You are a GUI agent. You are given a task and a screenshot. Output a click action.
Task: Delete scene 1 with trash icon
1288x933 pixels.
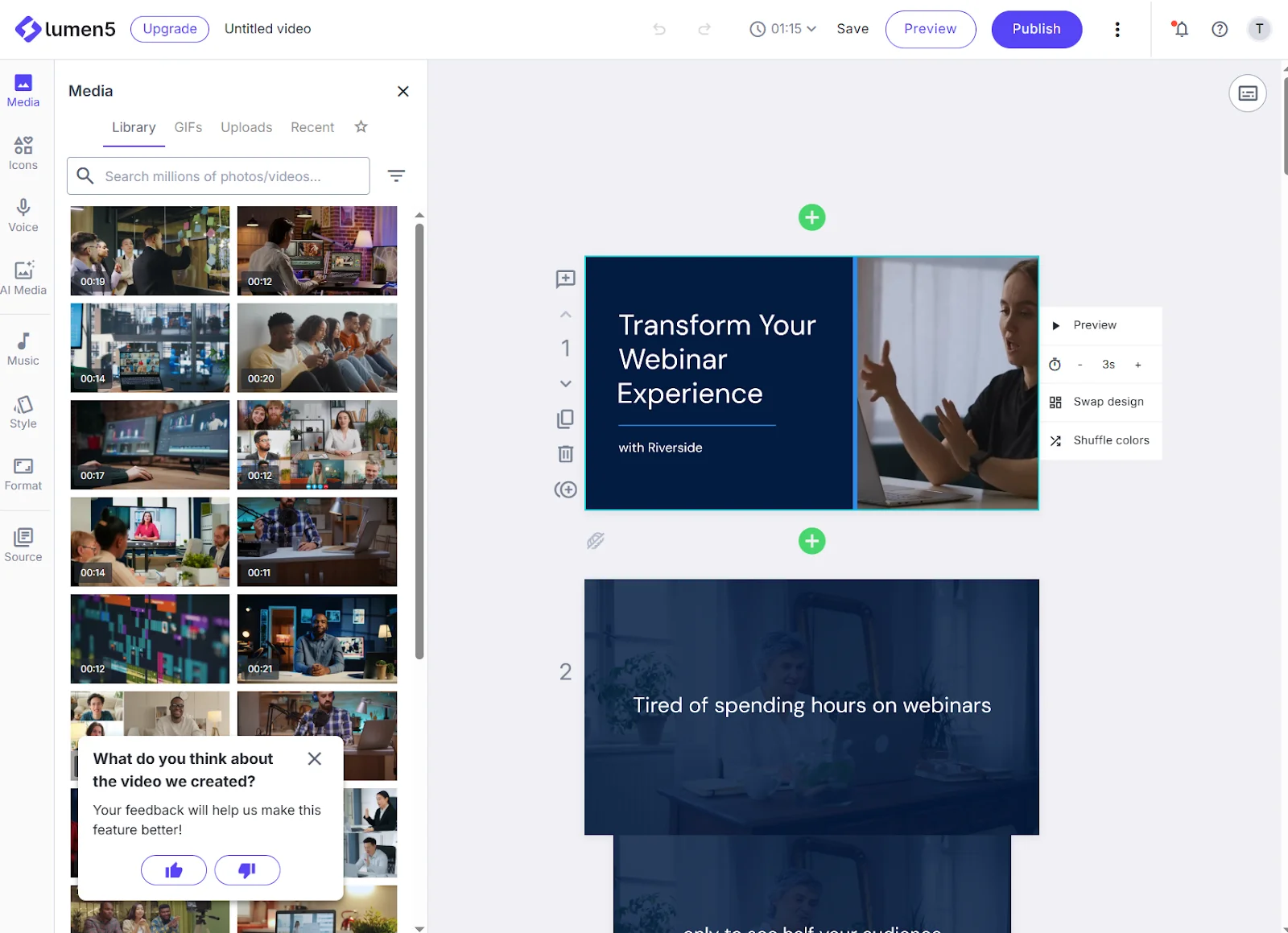tap(566, 454)
